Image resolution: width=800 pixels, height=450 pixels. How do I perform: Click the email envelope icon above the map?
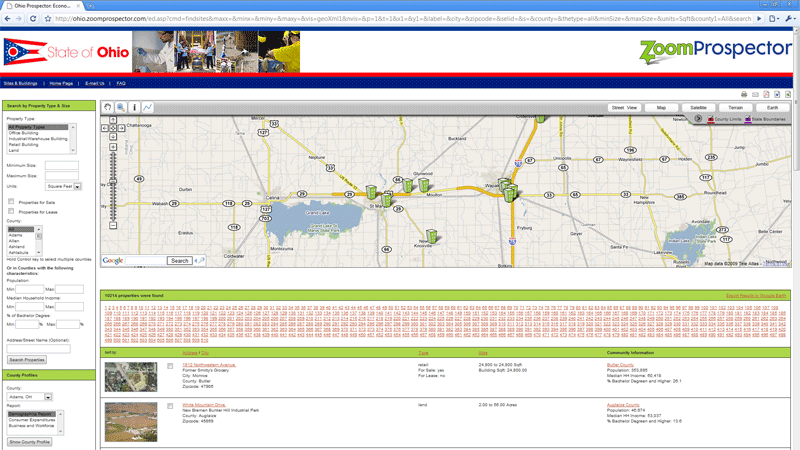point(755,94)
